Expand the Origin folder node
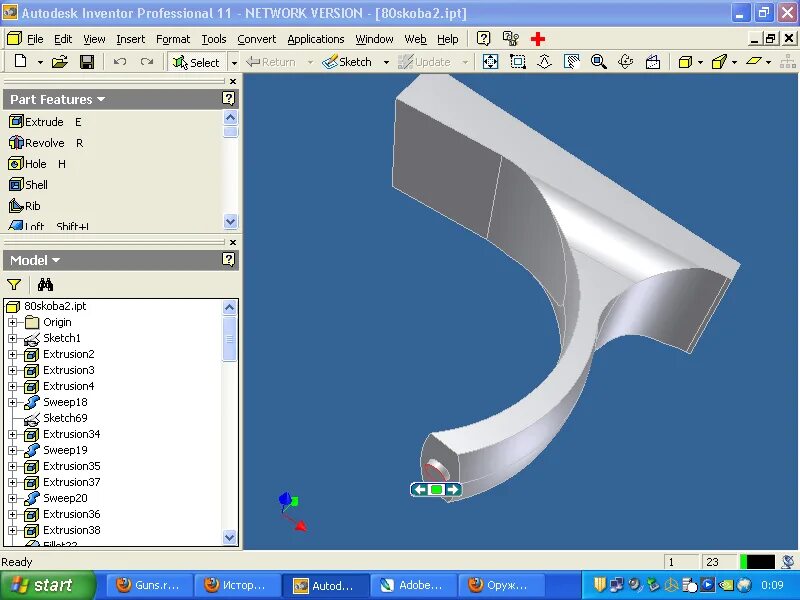 coord(12,322)
